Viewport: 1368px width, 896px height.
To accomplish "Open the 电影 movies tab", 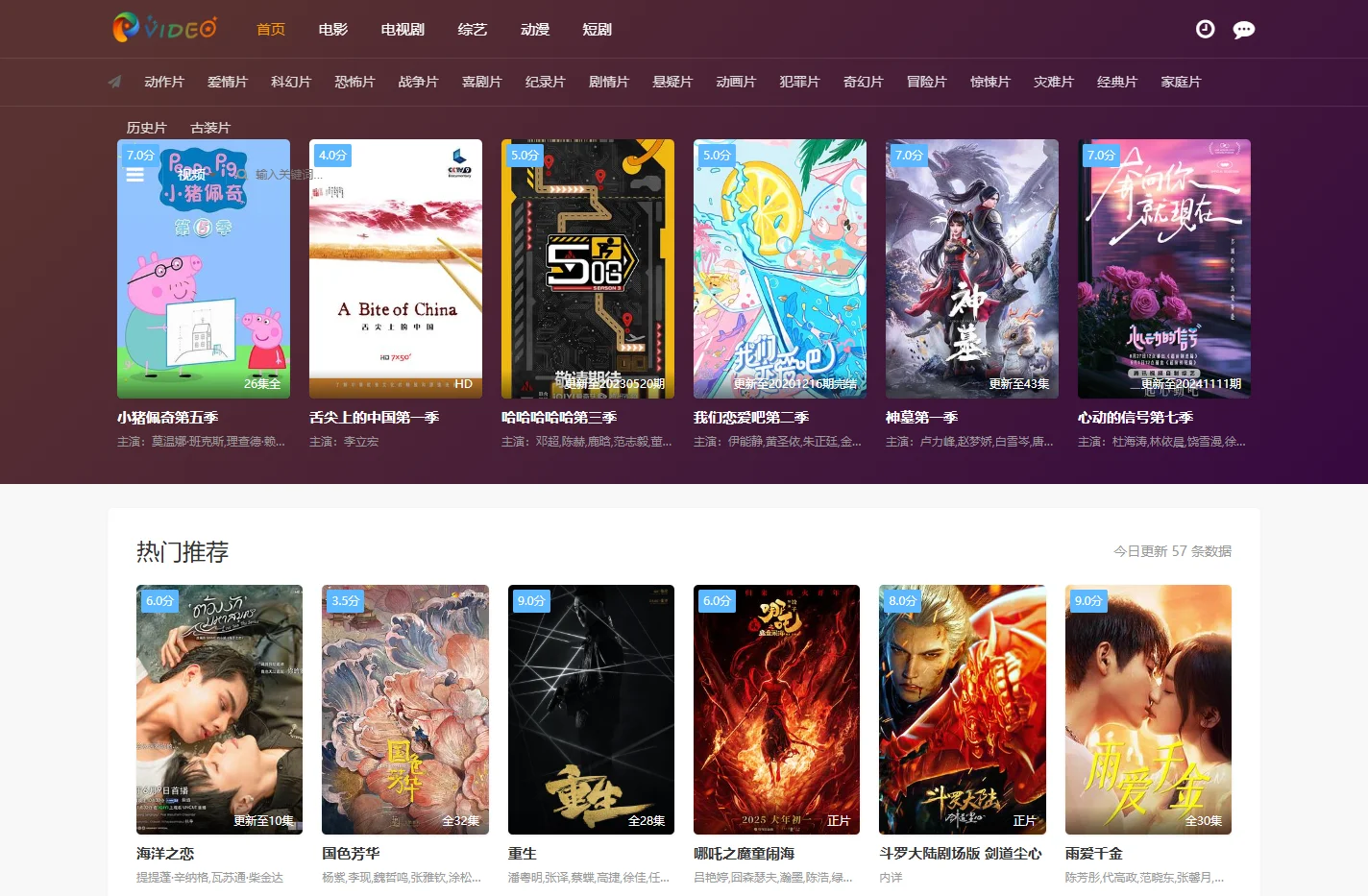I will (333, 29).
